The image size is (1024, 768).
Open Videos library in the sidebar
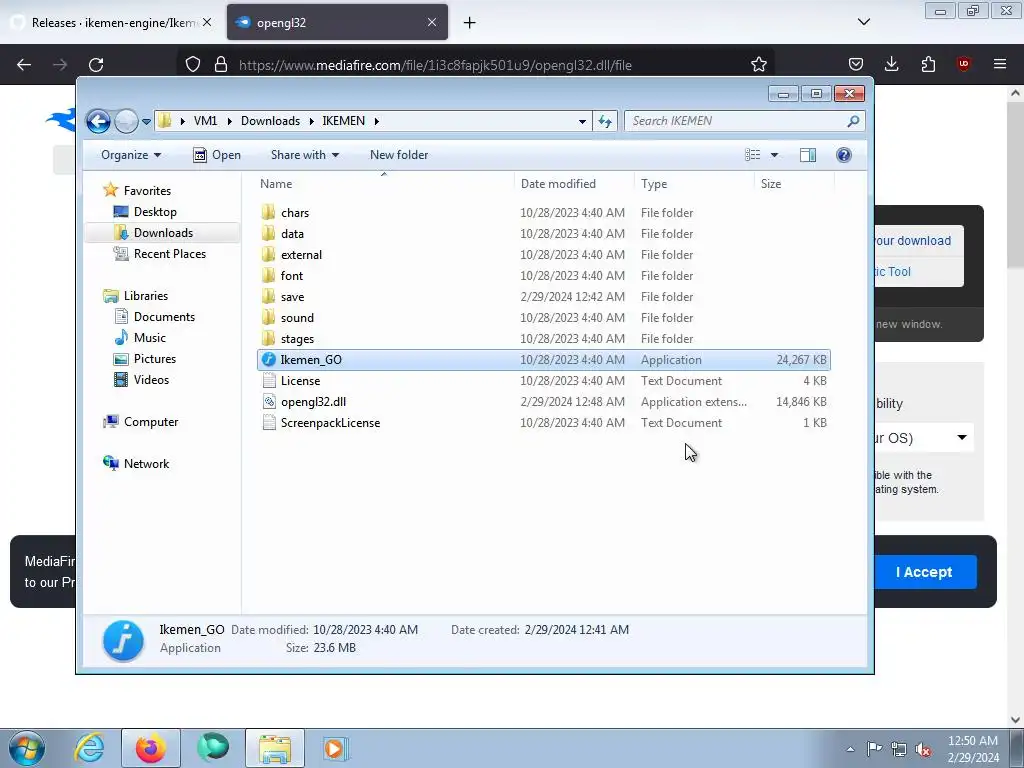point(151,379)
